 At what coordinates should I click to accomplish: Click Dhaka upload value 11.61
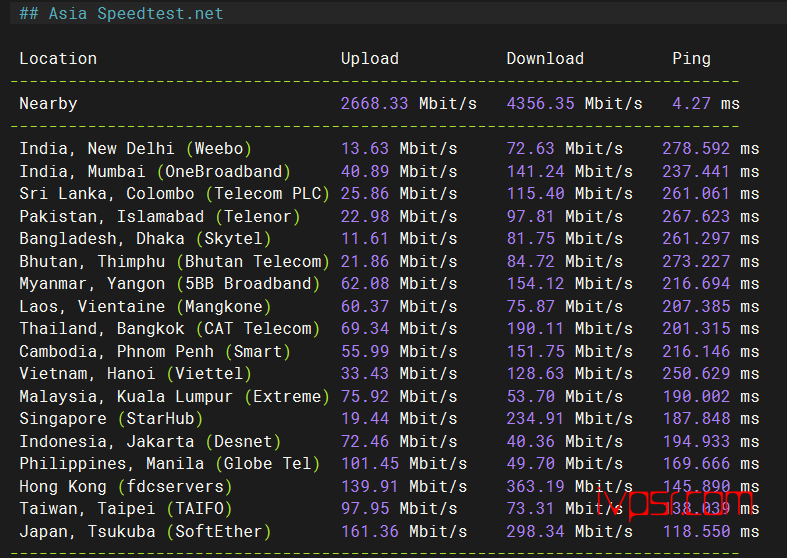coord(365,239)
